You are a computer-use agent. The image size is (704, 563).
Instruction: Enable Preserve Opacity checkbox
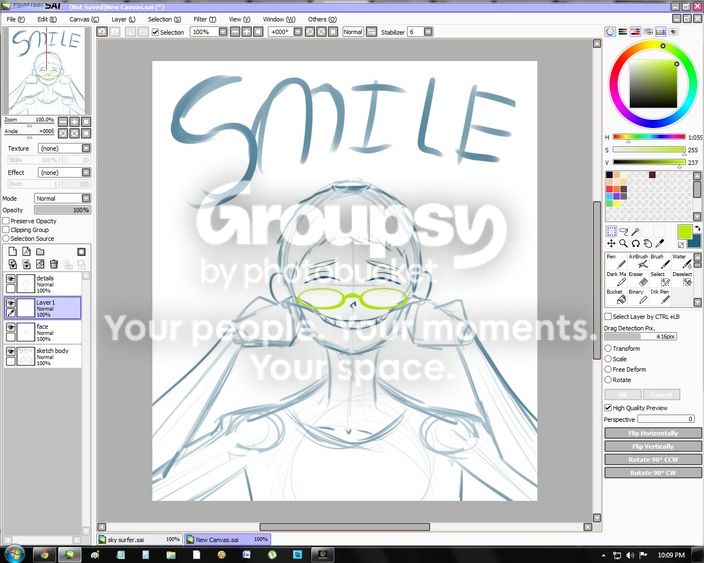tap(6, 221)
